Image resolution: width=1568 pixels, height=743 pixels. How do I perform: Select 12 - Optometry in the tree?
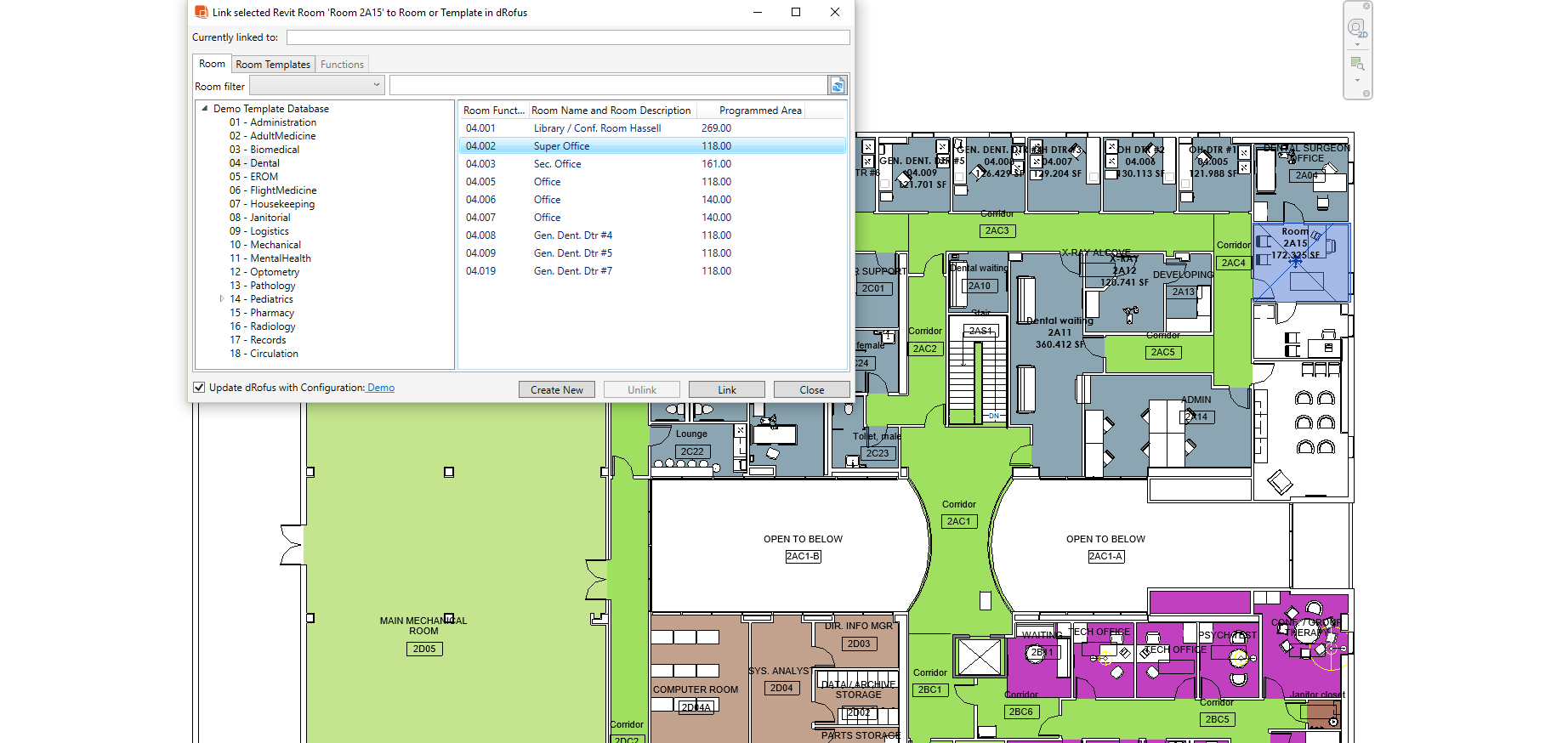coord(264,272)
